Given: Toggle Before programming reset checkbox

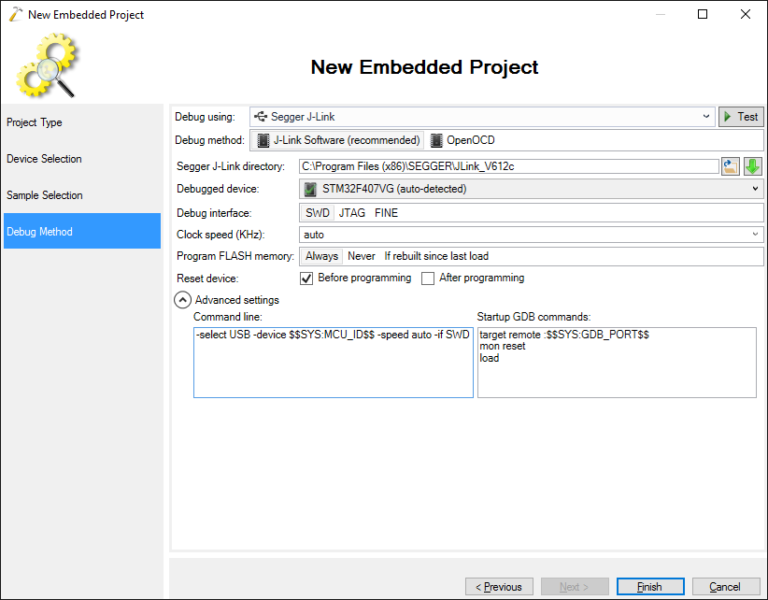Looking at the screenshot, I should [x=307, y=278].
